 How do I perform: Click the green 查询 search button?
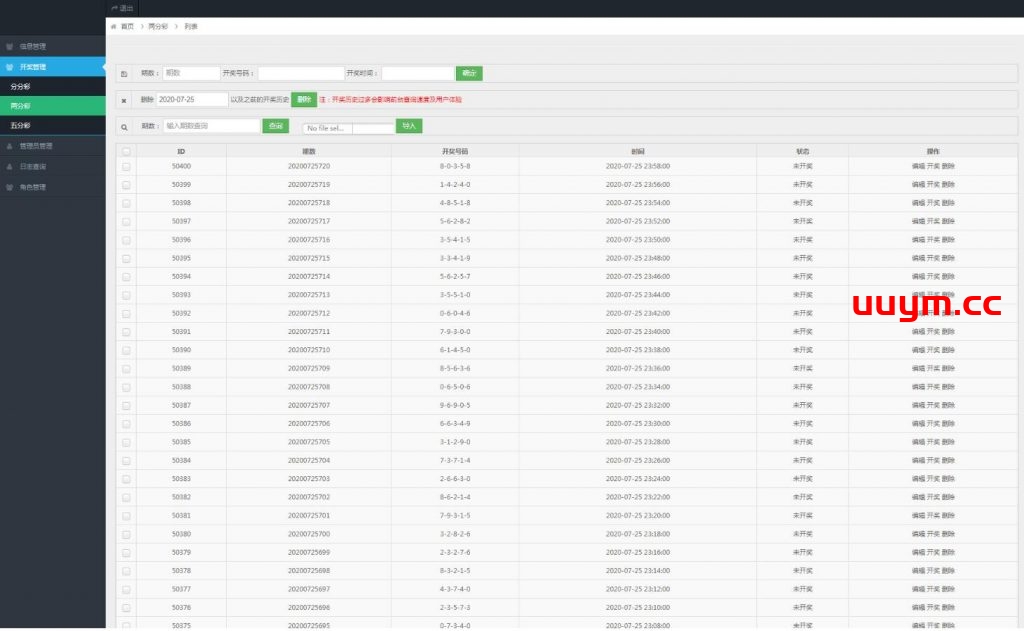pyautogui.click(x=276, y=126)
